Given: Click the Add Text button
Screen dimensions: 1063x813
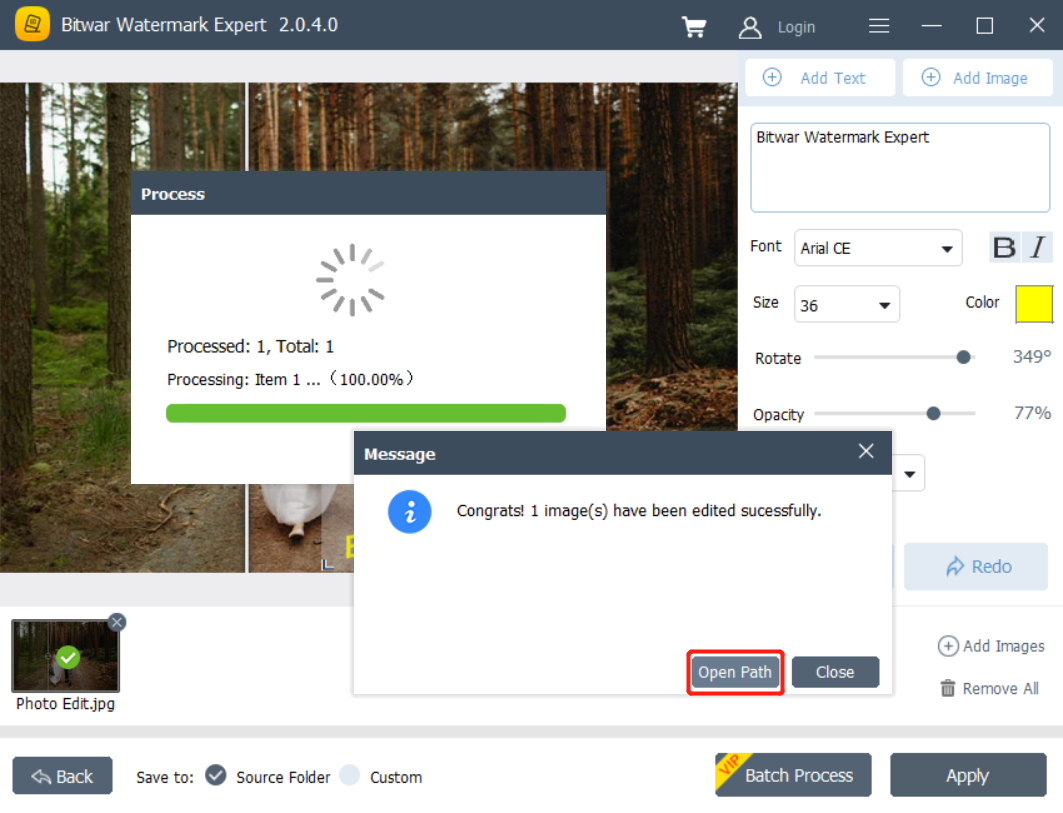Looking at the screenshot, I should [820, 78].
